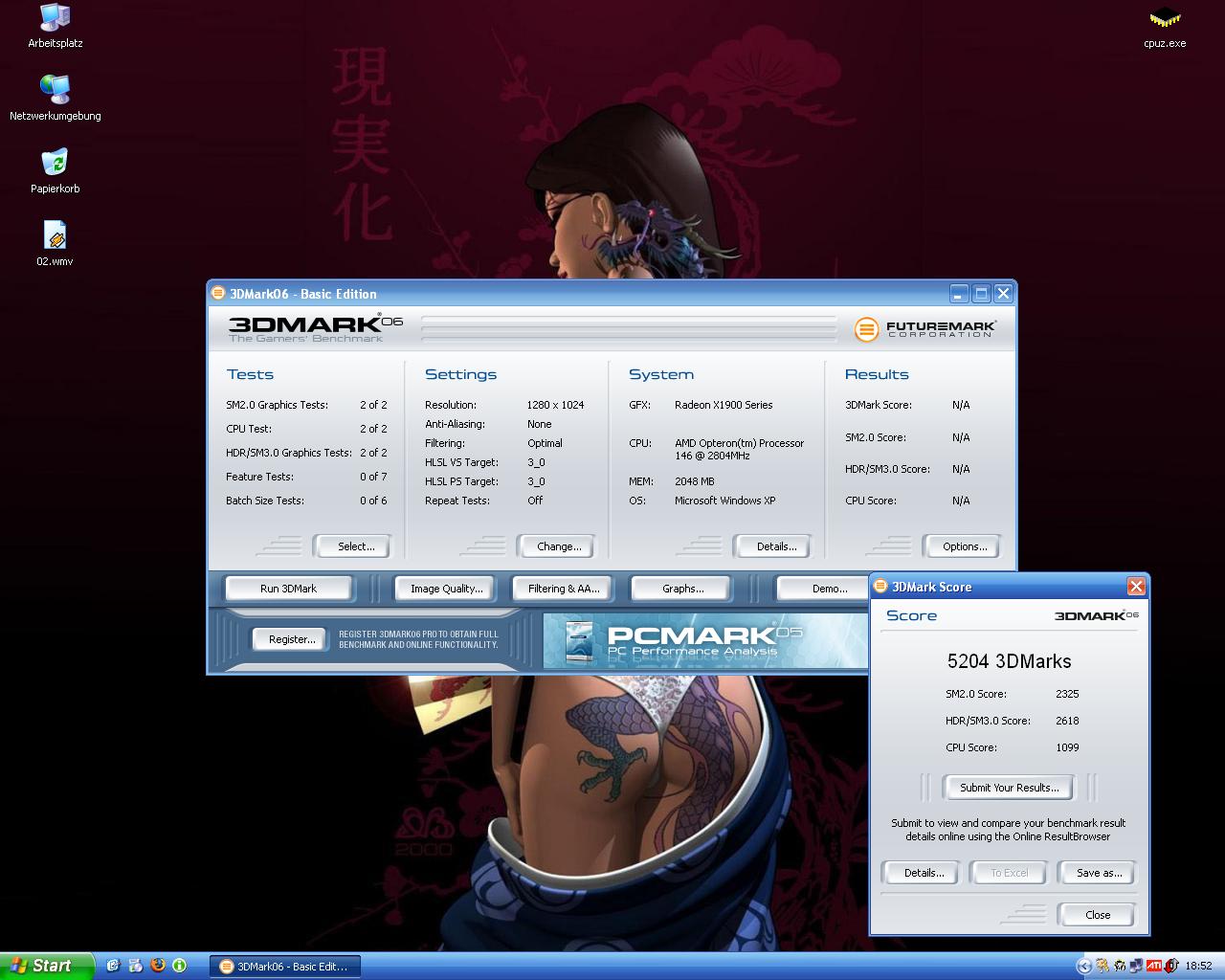Screen dimensions: 1225x980
Task: Click the Microsoft Windows XP text
Action: (724, 501)
